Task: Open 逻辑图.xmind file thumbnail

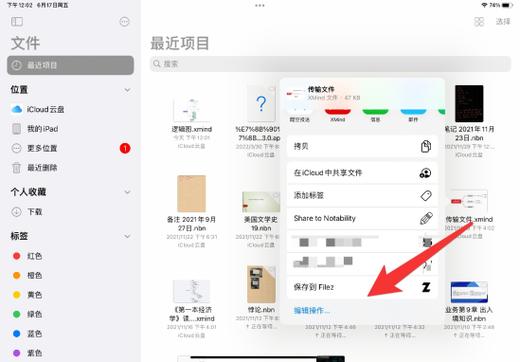Action: pyautogui.click(x=192, y=110)
